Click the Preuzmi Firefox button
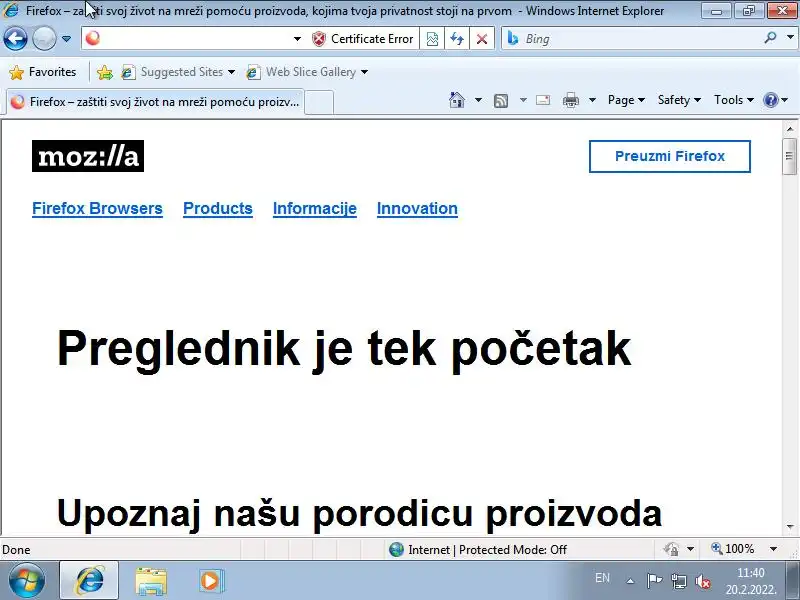 click(x=669, y=156)
